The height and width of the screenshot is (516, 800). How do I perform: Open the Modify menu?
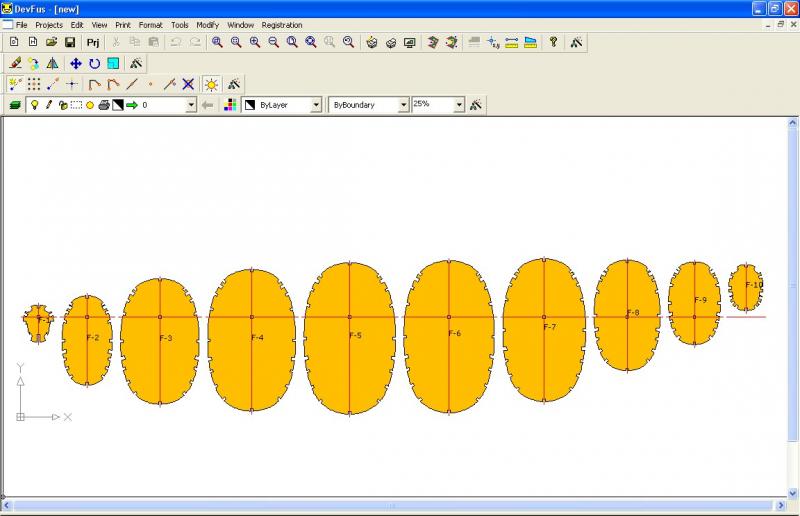click(207, 24)
